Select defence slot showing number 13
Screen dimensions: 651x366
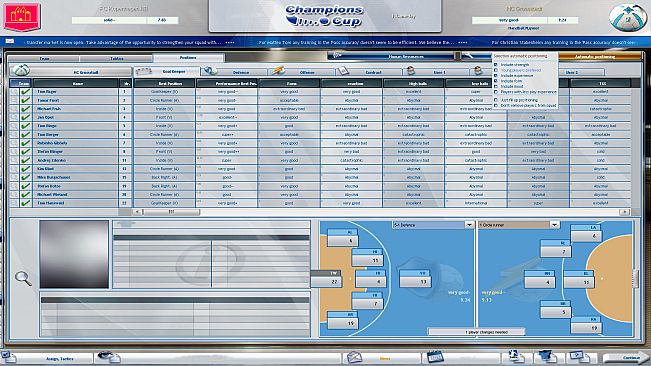pos(415,279)
